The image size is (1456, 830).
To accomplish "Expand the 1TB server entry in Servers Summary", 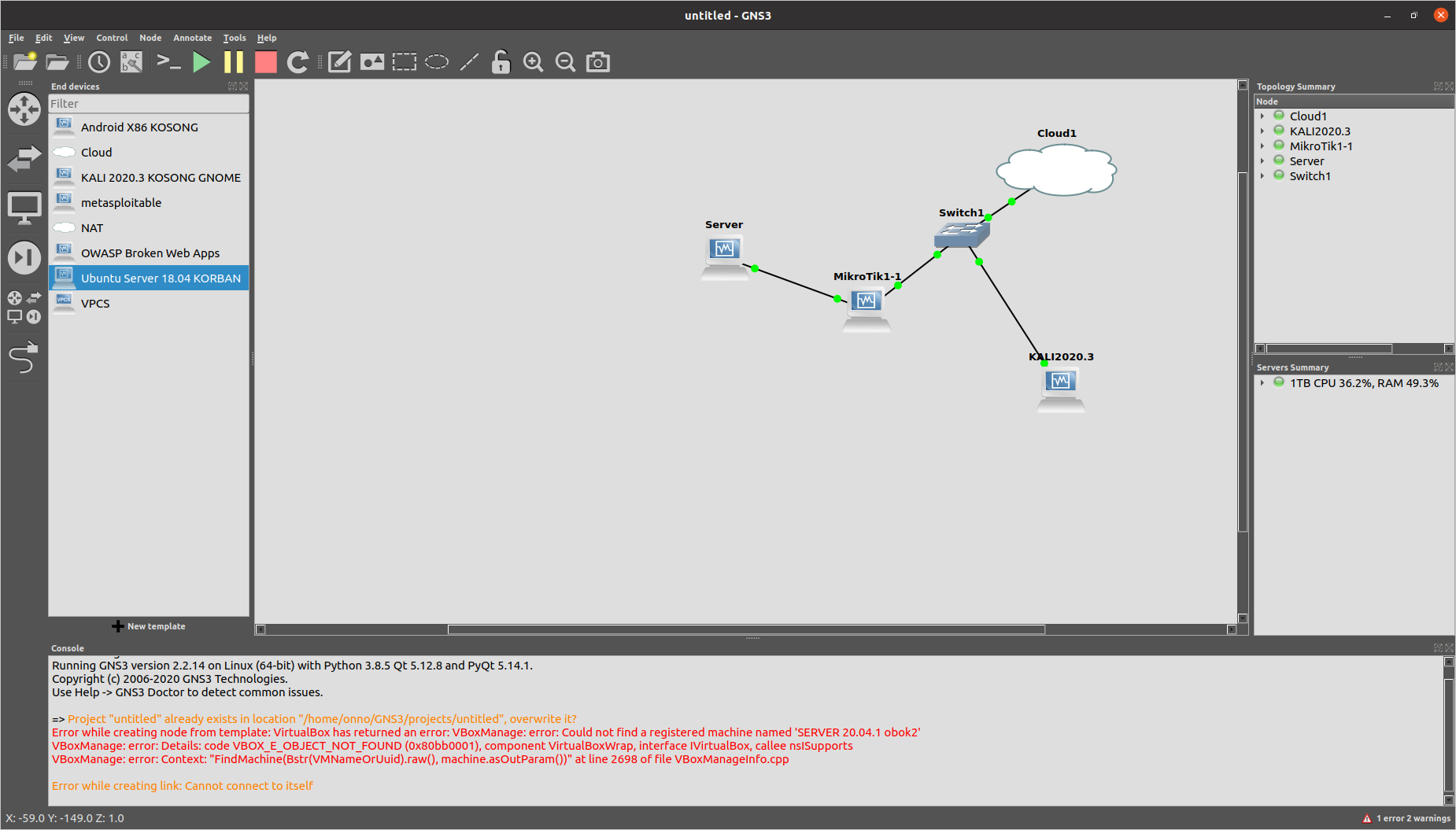I will click(x=1262, y=383).
